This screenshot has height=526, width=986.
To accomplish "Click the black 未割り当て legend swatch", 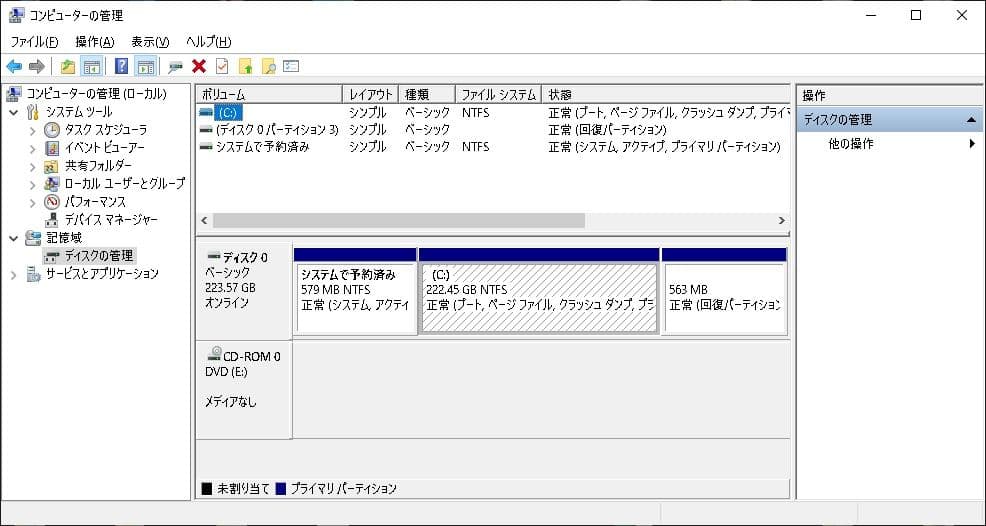I will point(207,488).
